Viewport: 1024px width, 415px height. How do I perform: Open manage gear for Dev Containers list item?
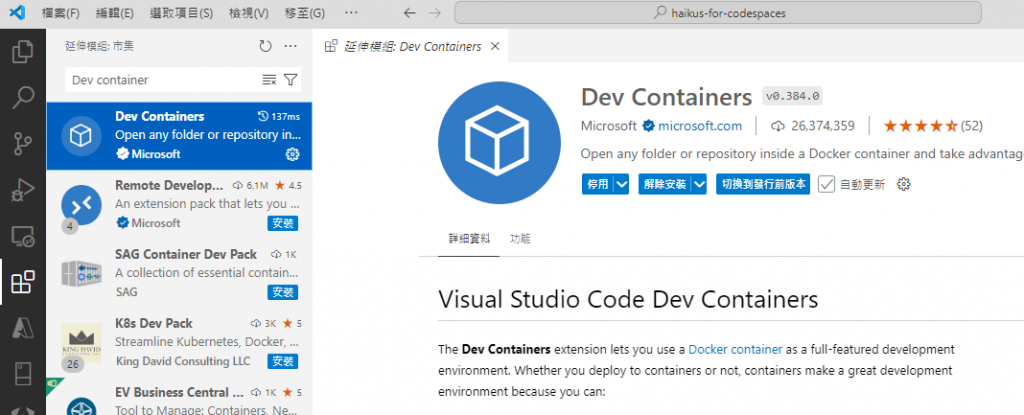click(292, 154)
